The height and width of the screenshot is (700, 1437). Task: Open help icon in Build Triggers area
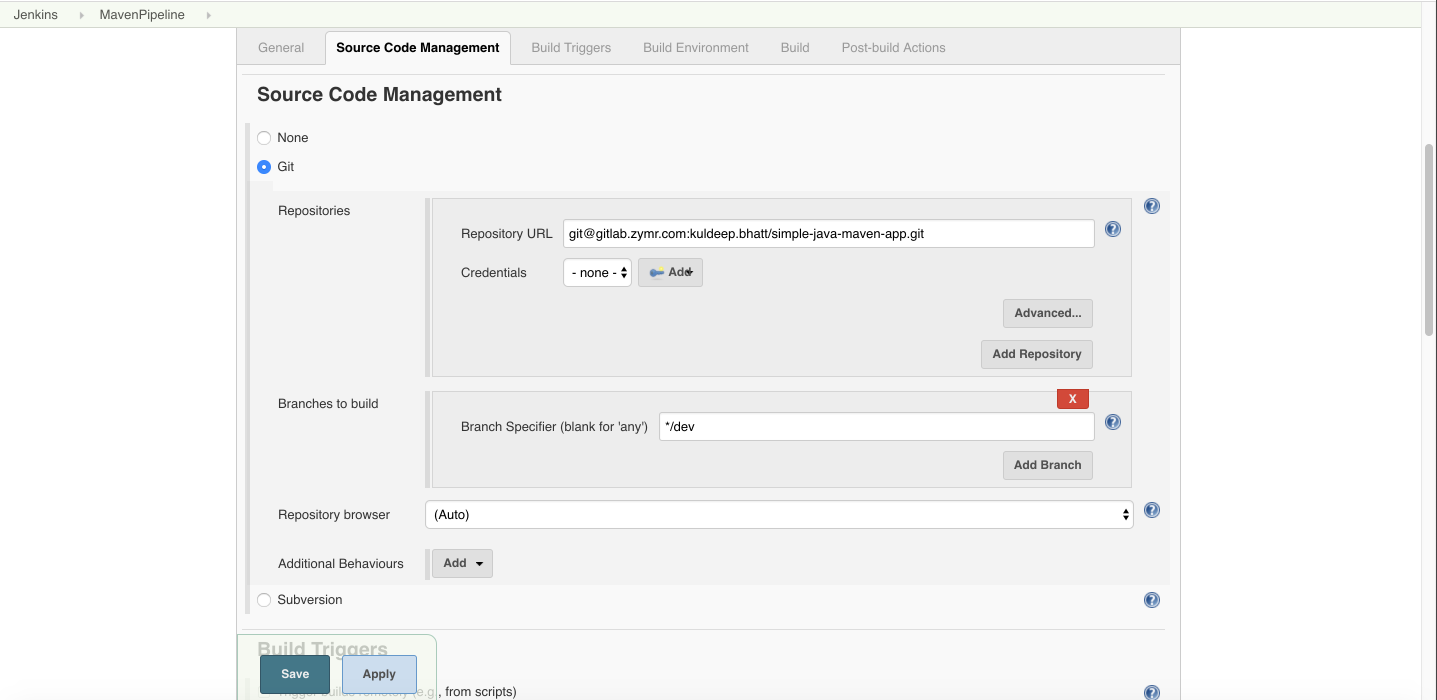point(1151,691)
